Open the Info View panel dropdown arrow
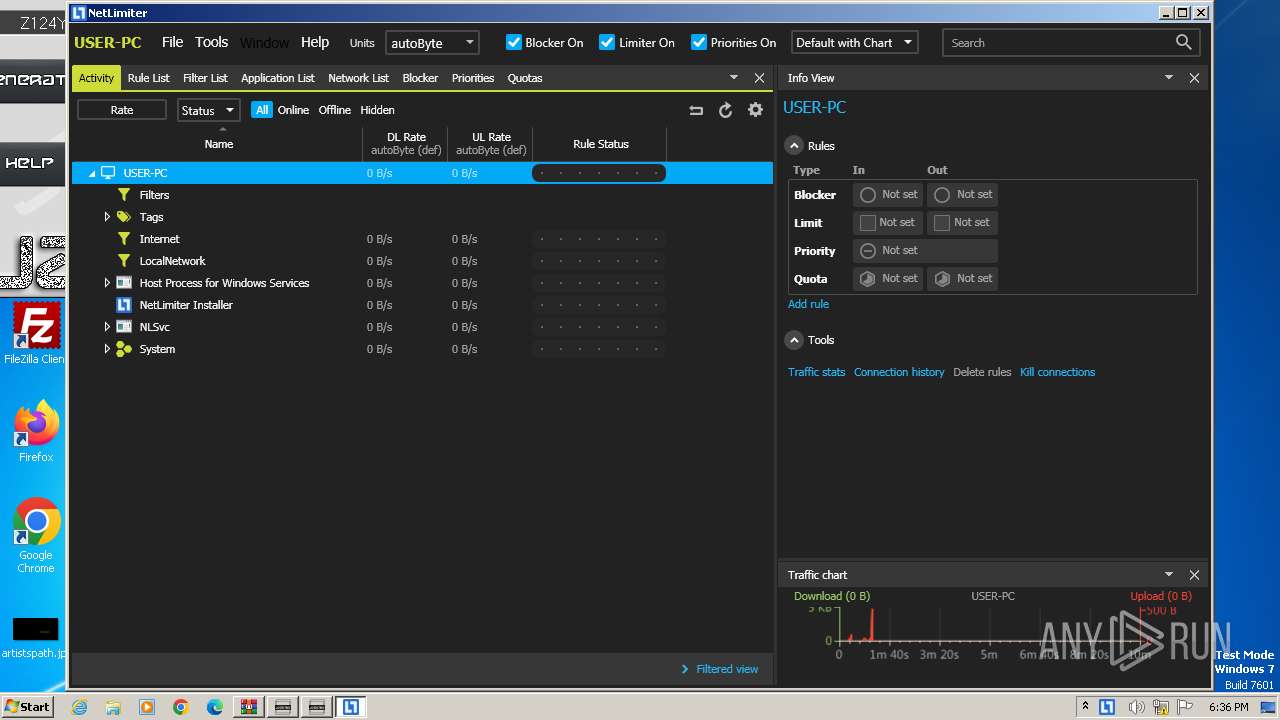Viewport: 1280px width, 720px height. pos(1168,78)
